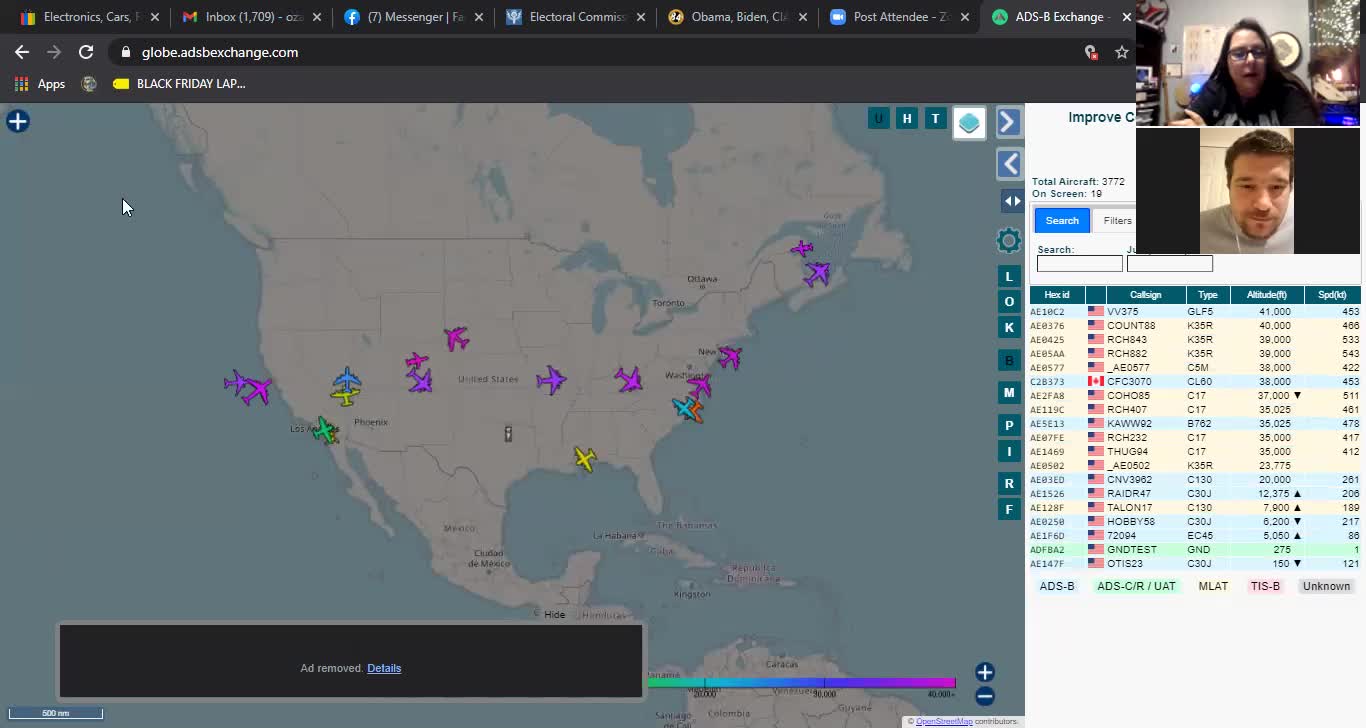
Task: Reload the page with refresh icon
Action: pos(86,52)
